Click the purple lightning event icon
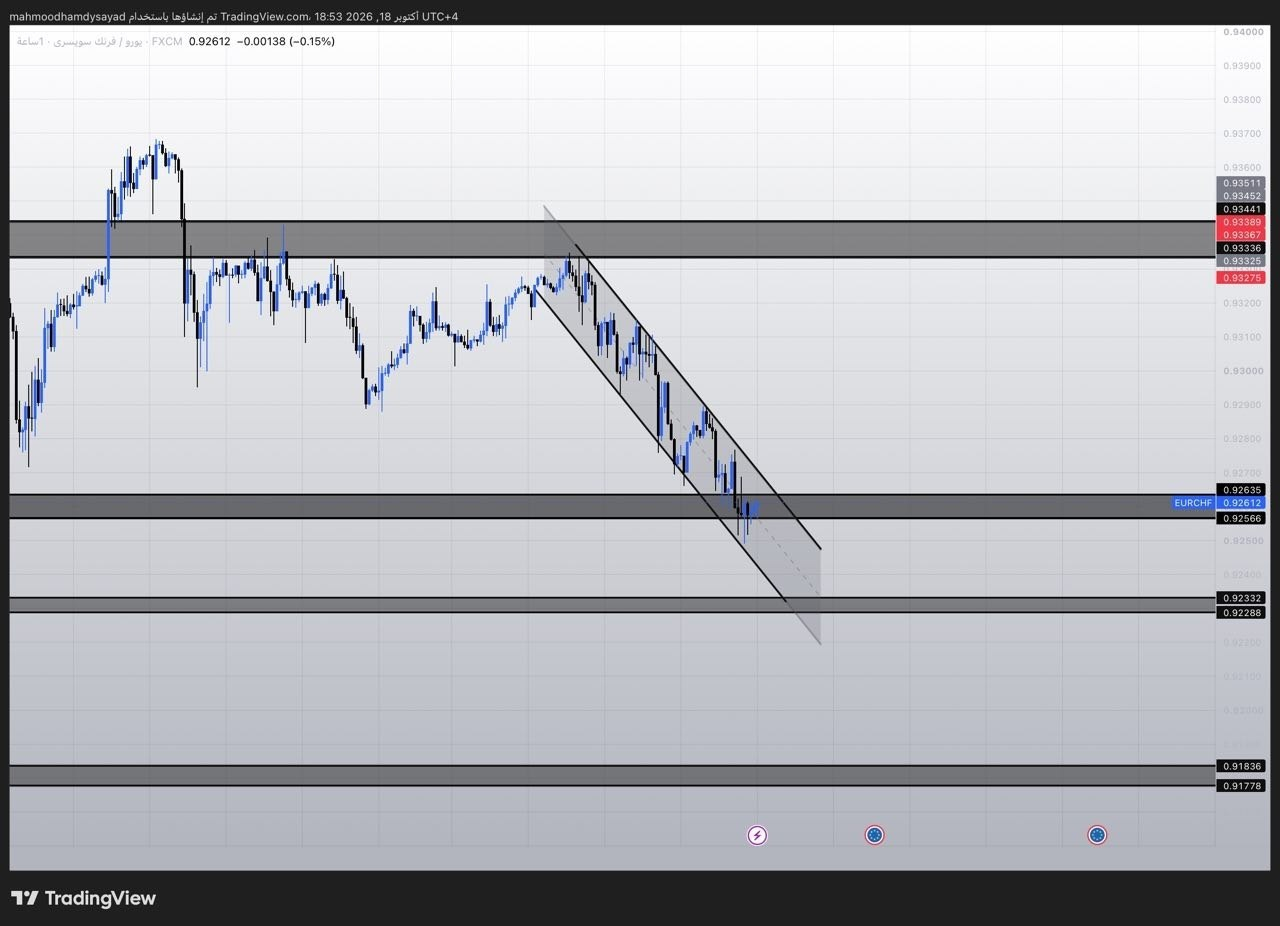Image resolution: width=1280 pixels, height=926 pixels. [x=757, y=835]
